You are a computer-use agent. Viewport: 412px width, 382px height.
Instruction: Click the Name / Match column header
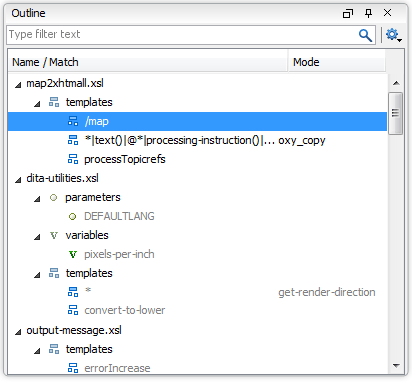148,62
